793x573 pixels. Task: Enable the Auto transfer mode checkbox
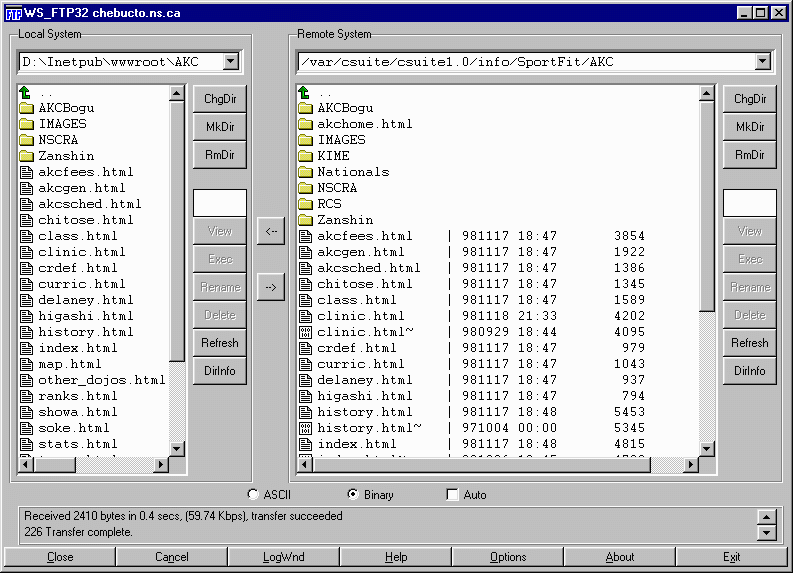point(453,494)
